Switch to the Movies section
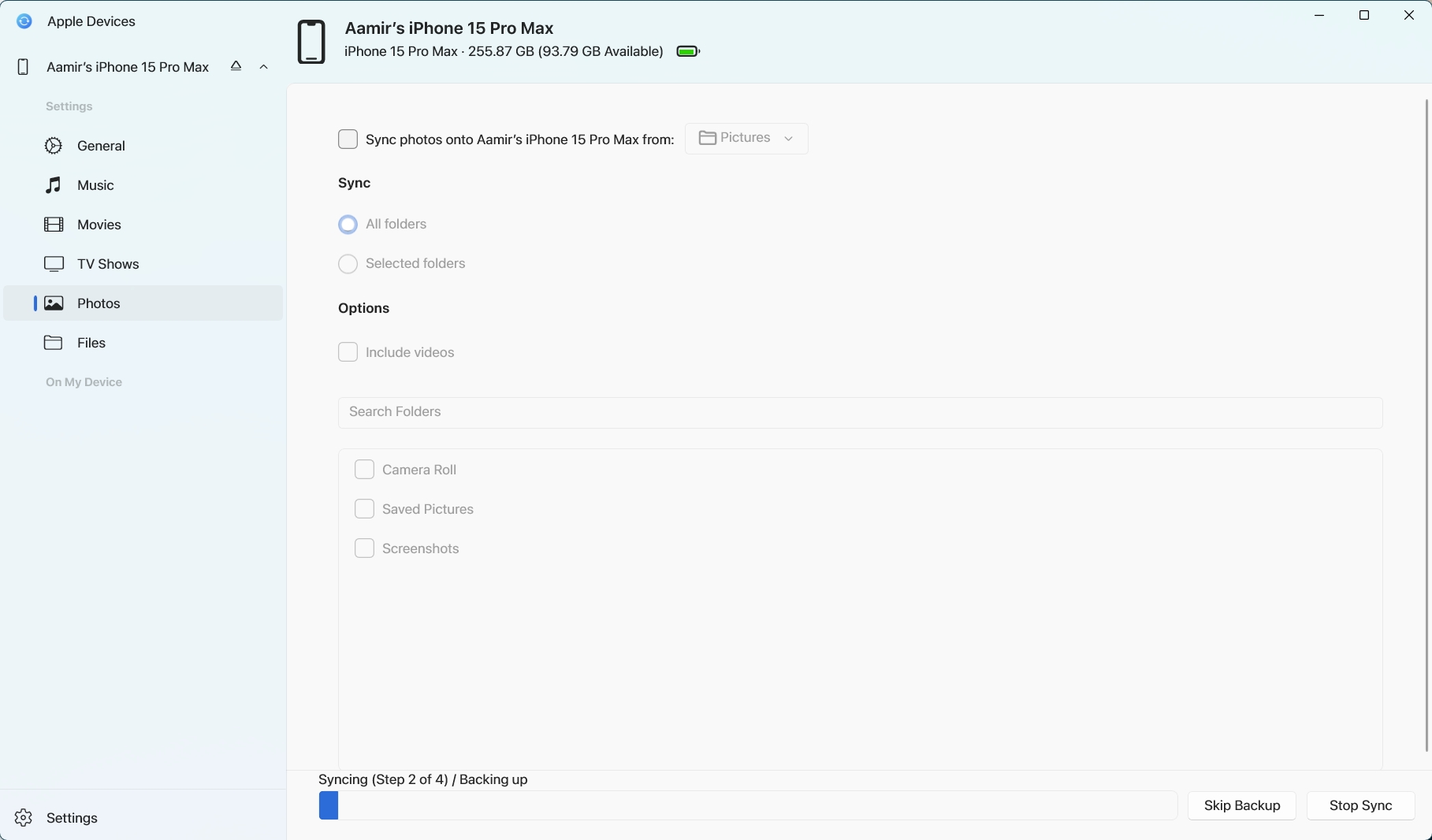This screenshot has height=840, width=1432. 99,225
